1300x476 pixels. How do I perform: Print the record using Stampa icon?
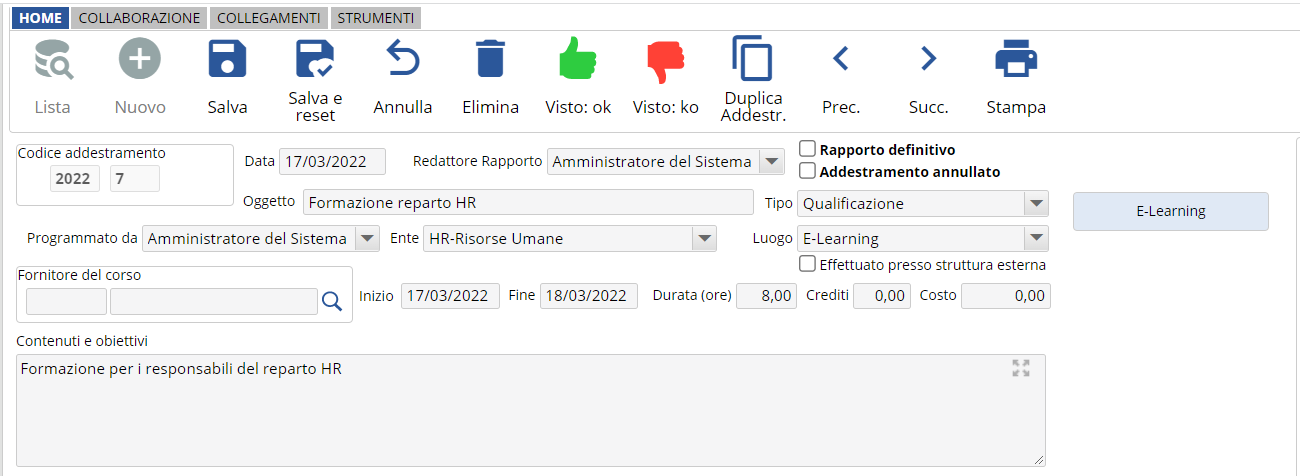pos(1016,60)
